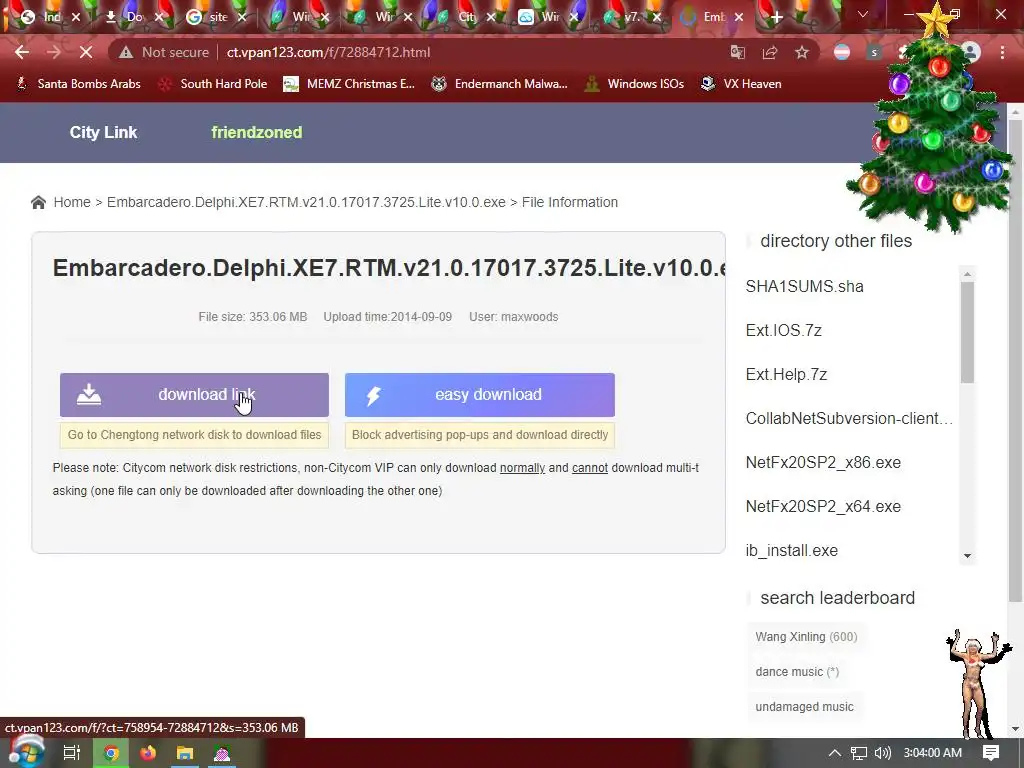Switch to the 'Do' tab
1024x768 pixels.
click(x=133, y=18)
